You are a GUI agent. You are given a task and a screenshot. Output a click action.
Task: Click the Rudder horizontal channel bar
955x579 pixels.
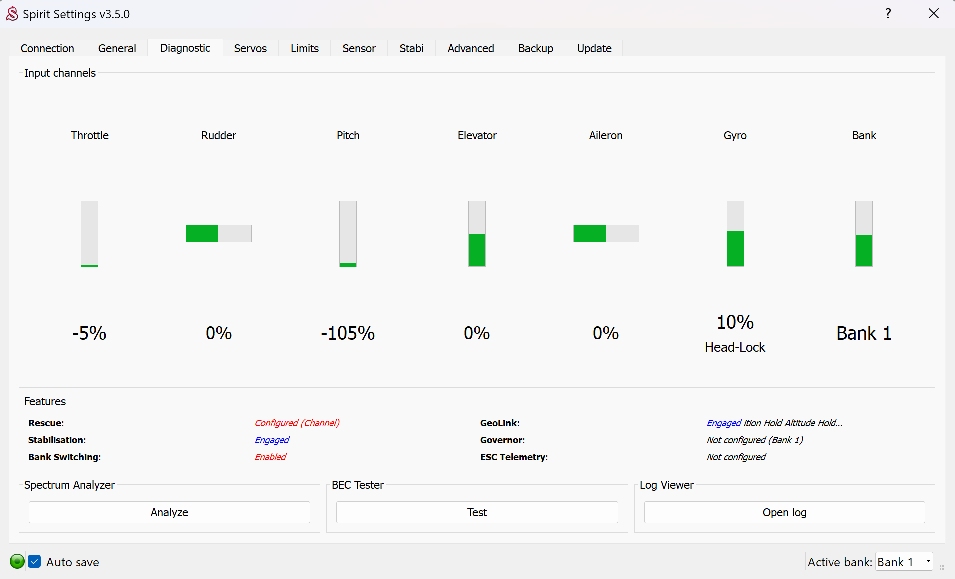coord(218,233)
